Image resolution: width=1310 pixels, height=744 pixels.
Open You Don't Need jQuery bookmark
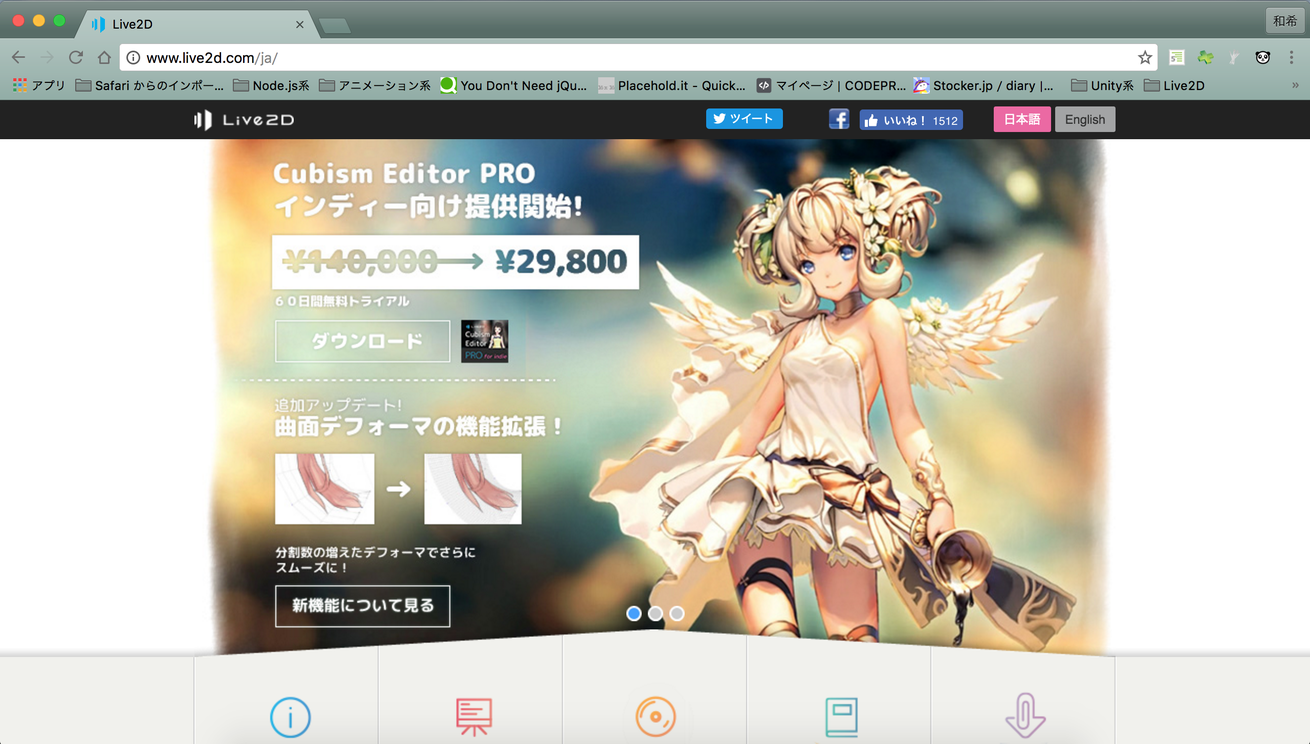514,86
